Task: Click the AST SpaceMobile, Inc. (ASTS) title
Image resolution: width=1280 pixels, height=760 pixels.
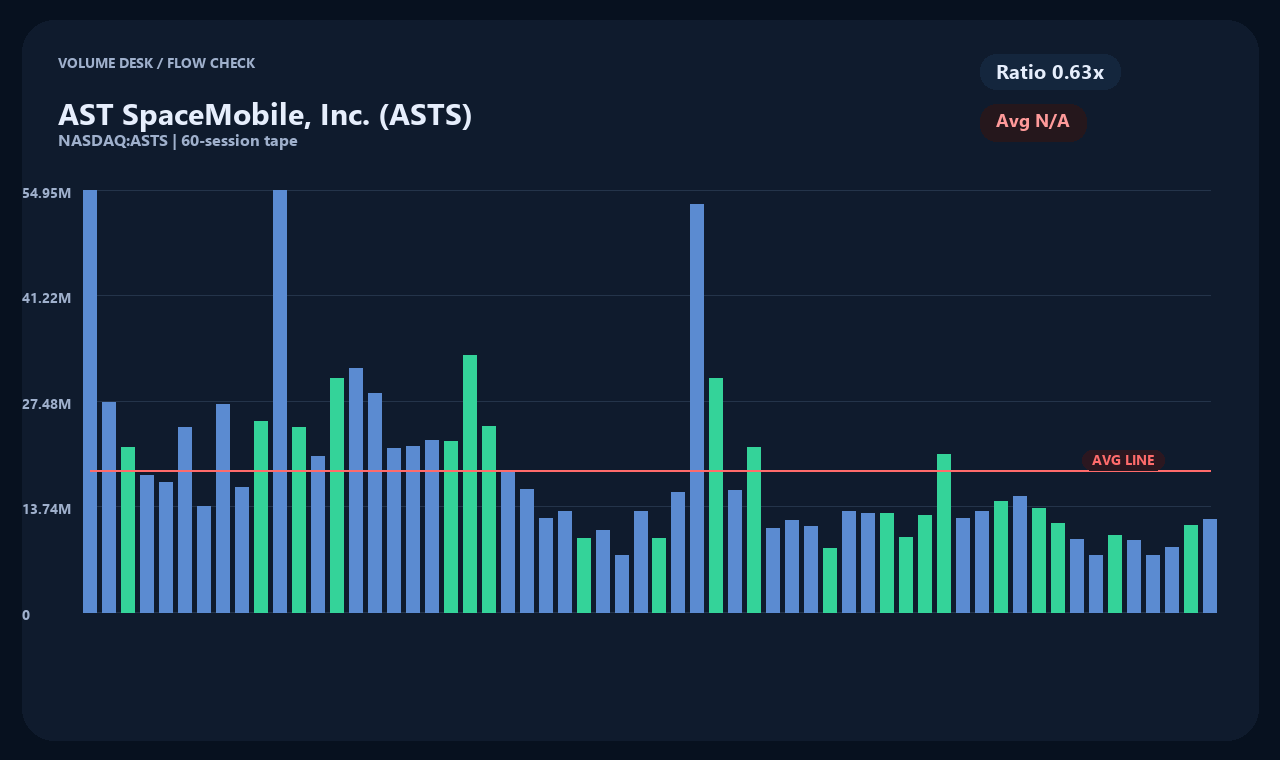Action: [x=265, y=115]
